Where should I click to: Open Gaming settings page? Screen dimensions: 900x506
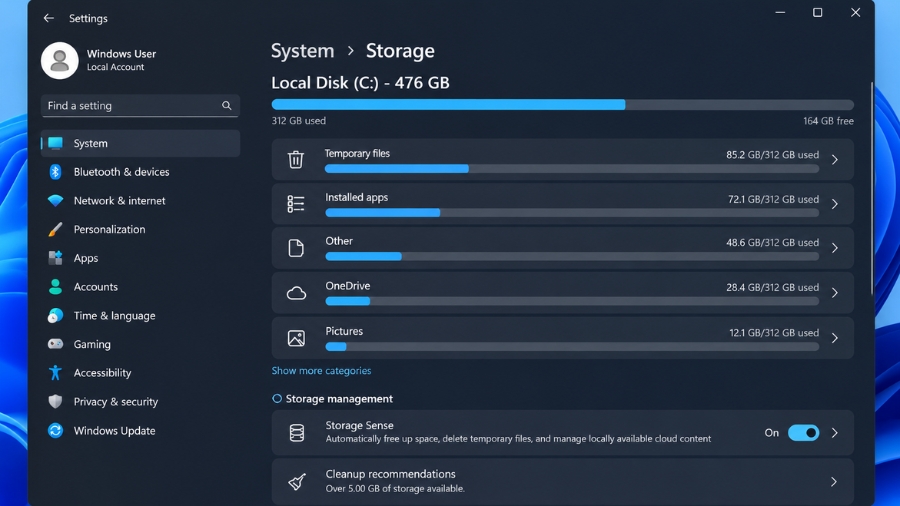(140, 344)
